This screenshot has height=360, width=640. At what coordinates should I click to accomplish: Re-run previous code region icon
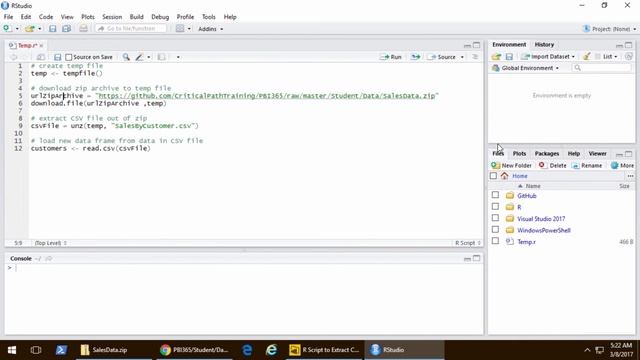pyautogui.click(x=416, y=57)
